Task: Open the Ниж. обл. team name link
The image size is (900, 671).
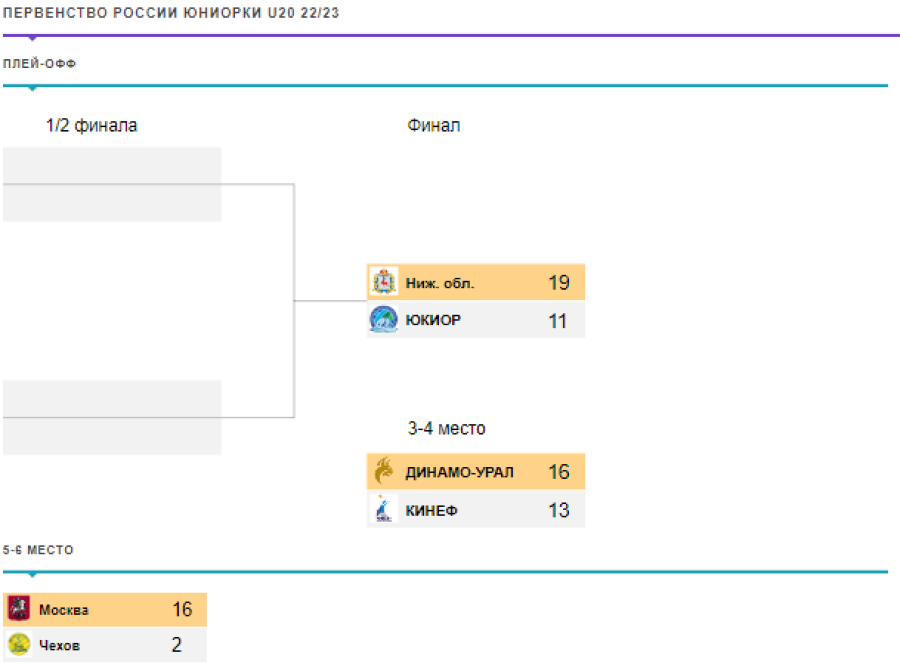Action: 440,283
